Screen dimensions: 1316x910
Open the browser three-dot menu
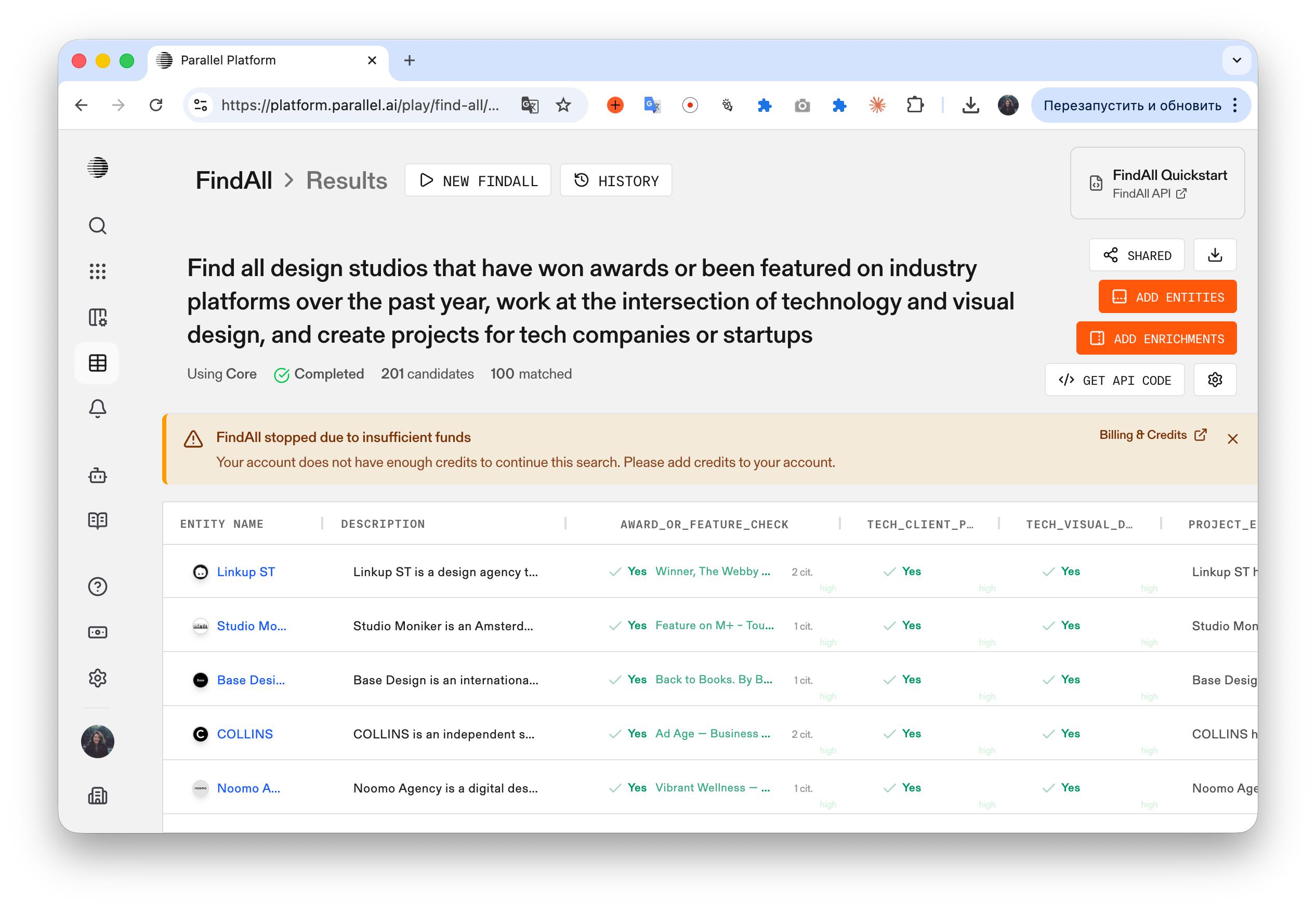coord(1234,105)
